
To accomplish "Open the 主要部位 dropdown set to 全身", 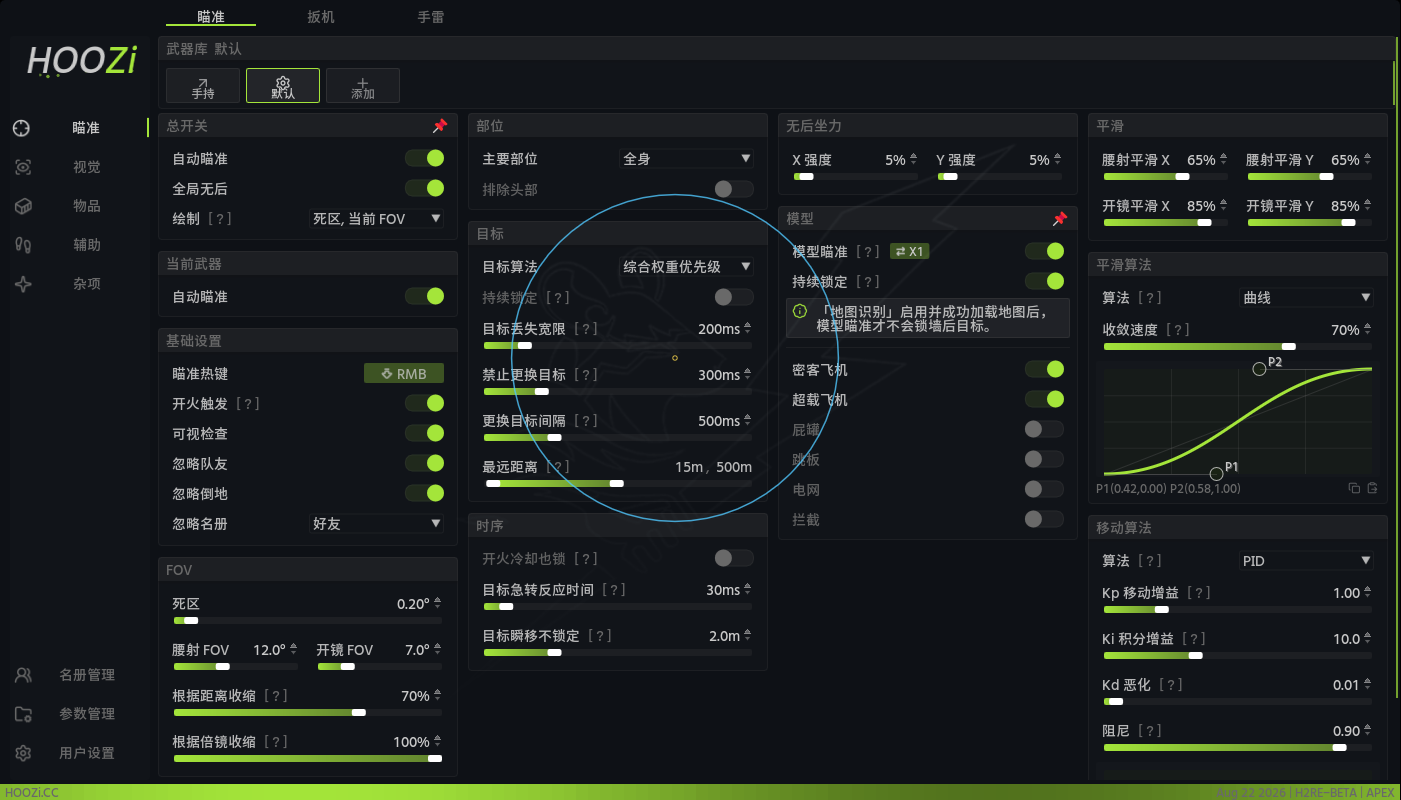I will point(686,158).
